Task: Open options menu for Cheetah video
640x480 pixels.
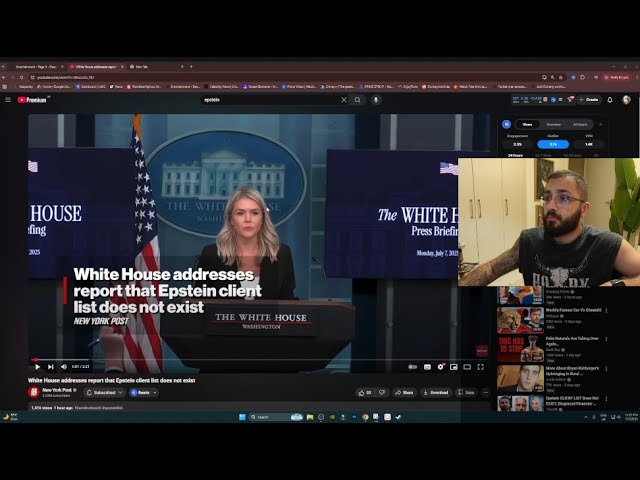Action: (606, 311)
